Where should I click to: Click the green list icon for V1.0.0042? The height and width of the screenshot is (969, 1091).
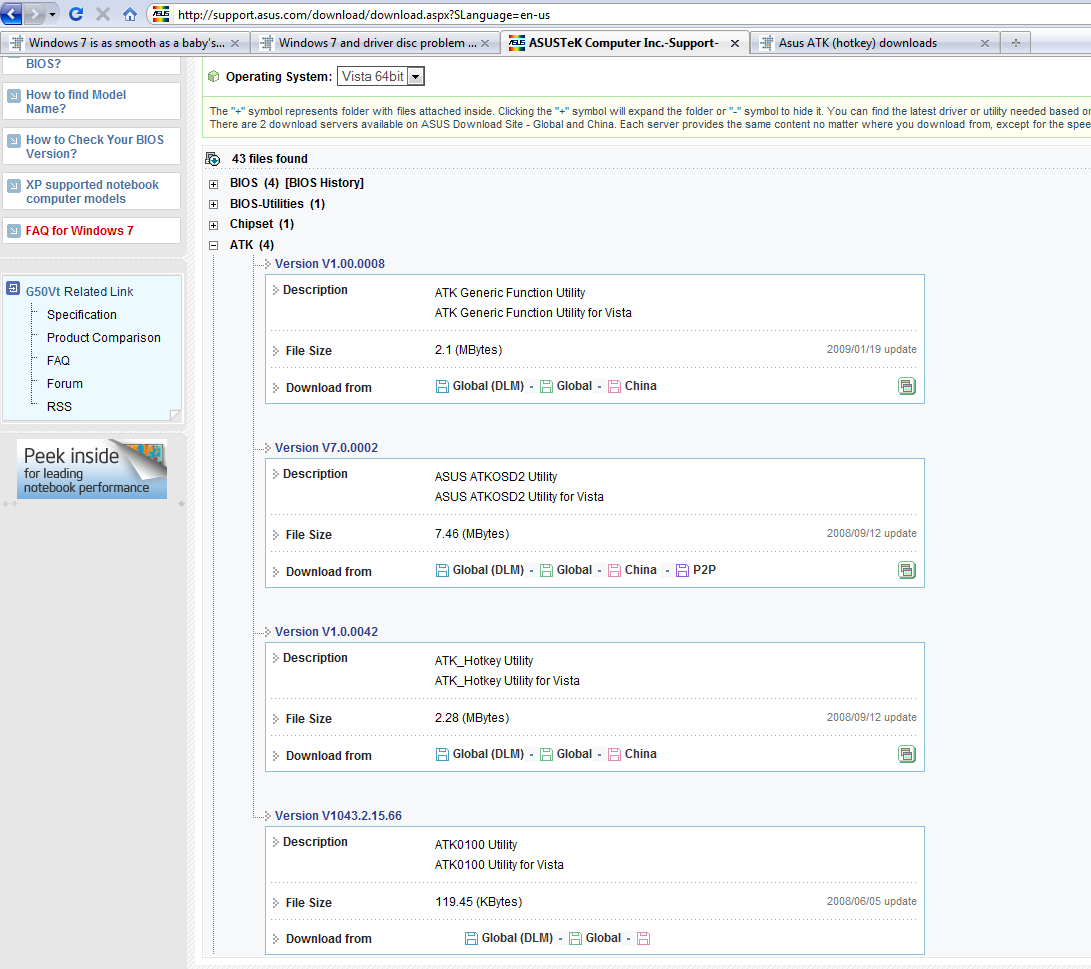click(x=907, y=754)
